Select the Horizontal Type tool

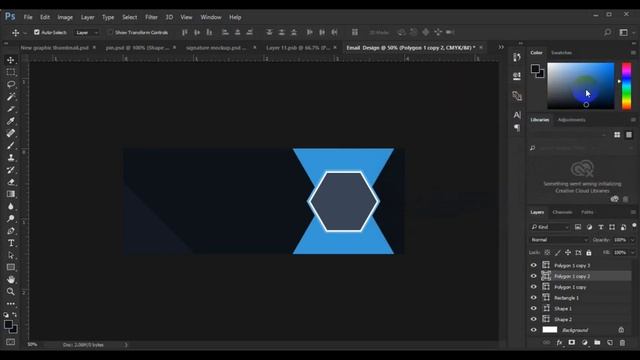tap(11, 243)
